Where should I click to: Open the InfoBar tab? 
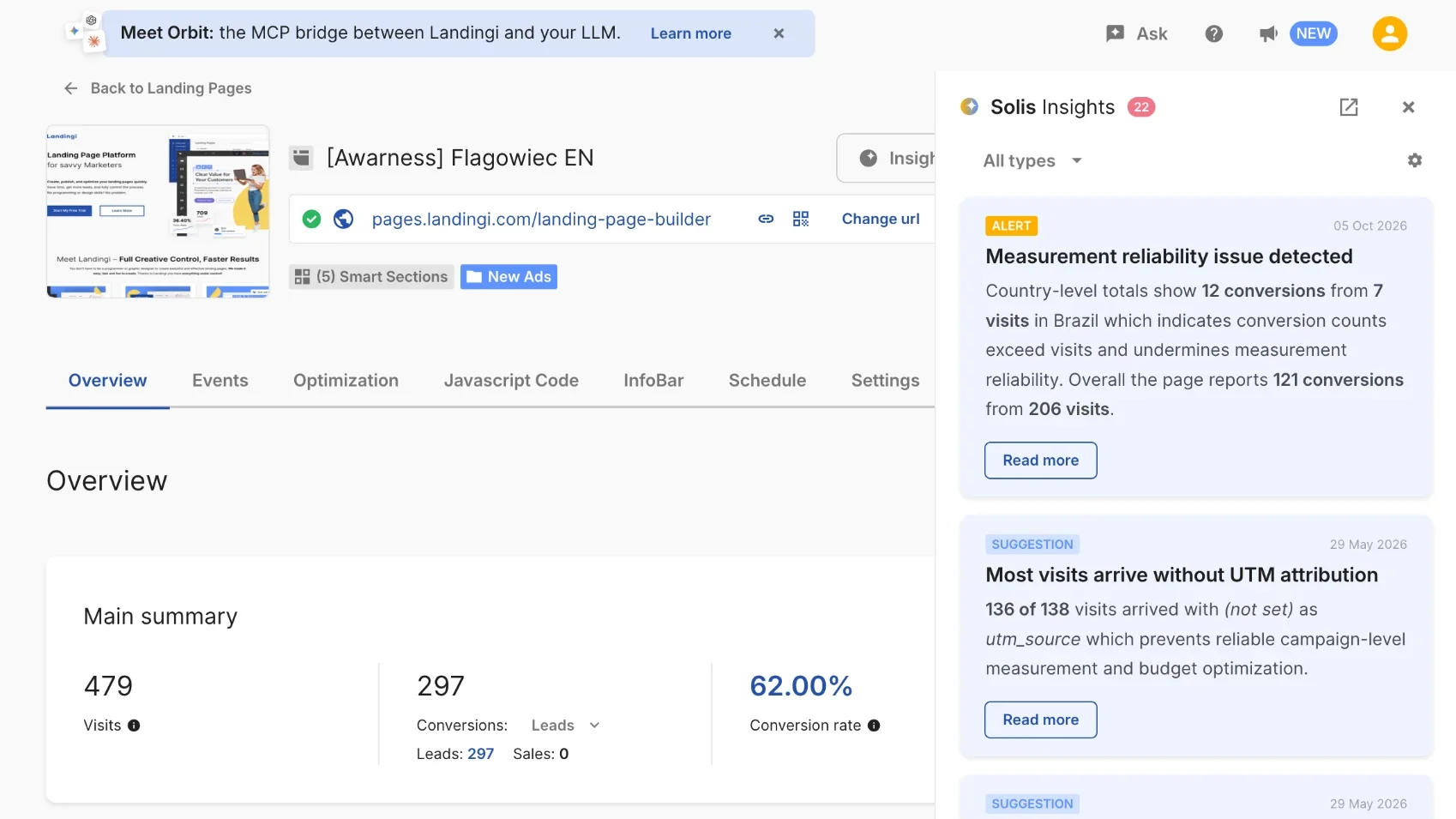[x=653, y=381]
